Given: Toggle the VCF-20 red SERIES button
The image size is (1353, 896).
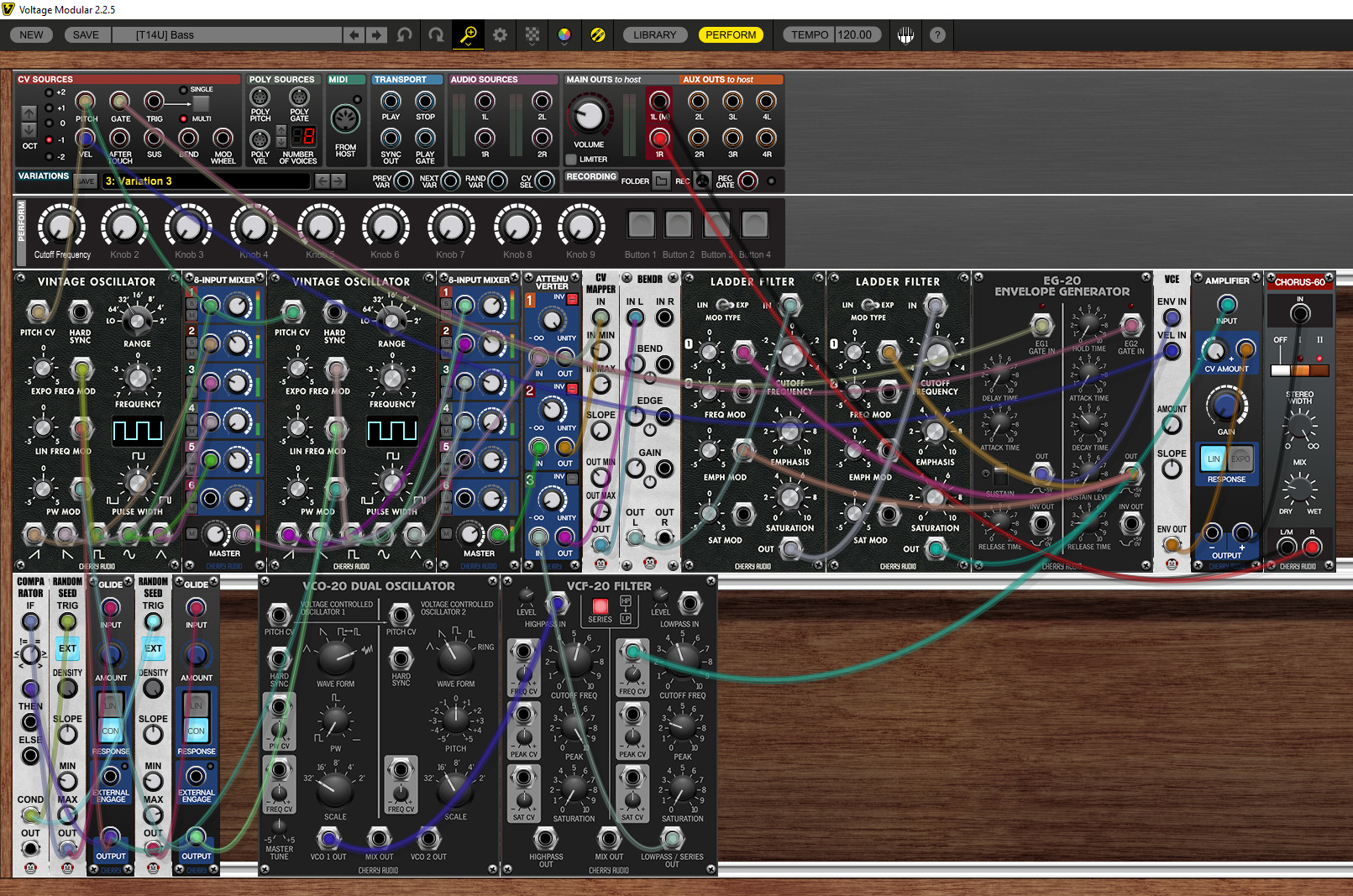Looking at the screenshot, I should [600, 605].
